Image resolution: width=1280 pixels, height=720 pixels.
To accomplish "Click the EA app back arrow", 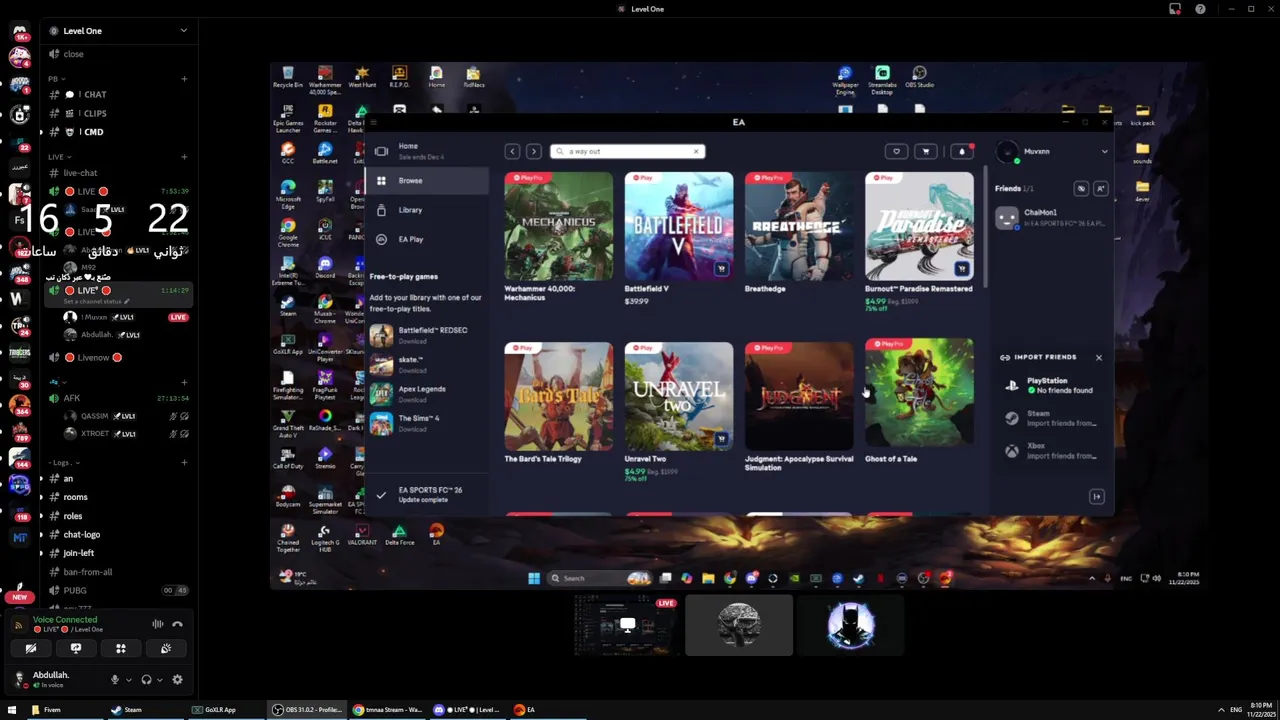I will 512,151.
